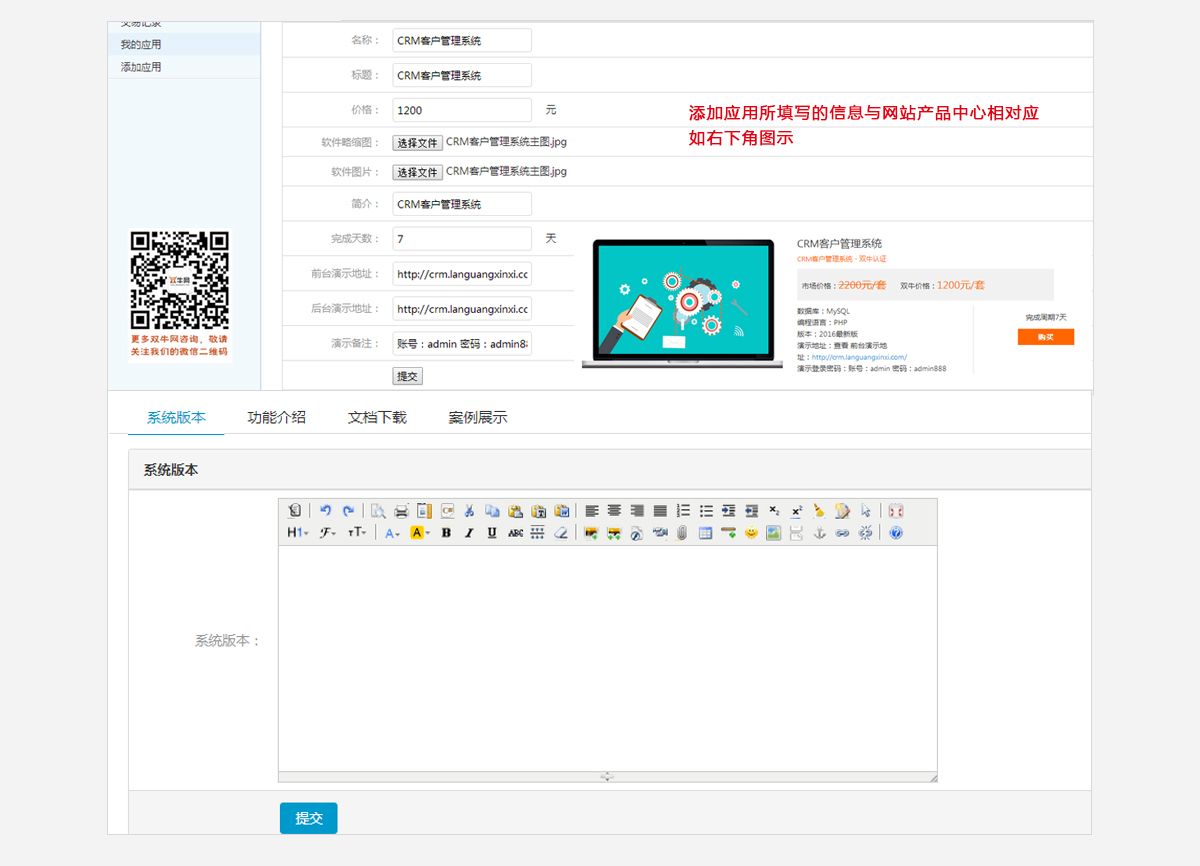Align text right in the editor
1200x866 pixels.
point(637,510)
